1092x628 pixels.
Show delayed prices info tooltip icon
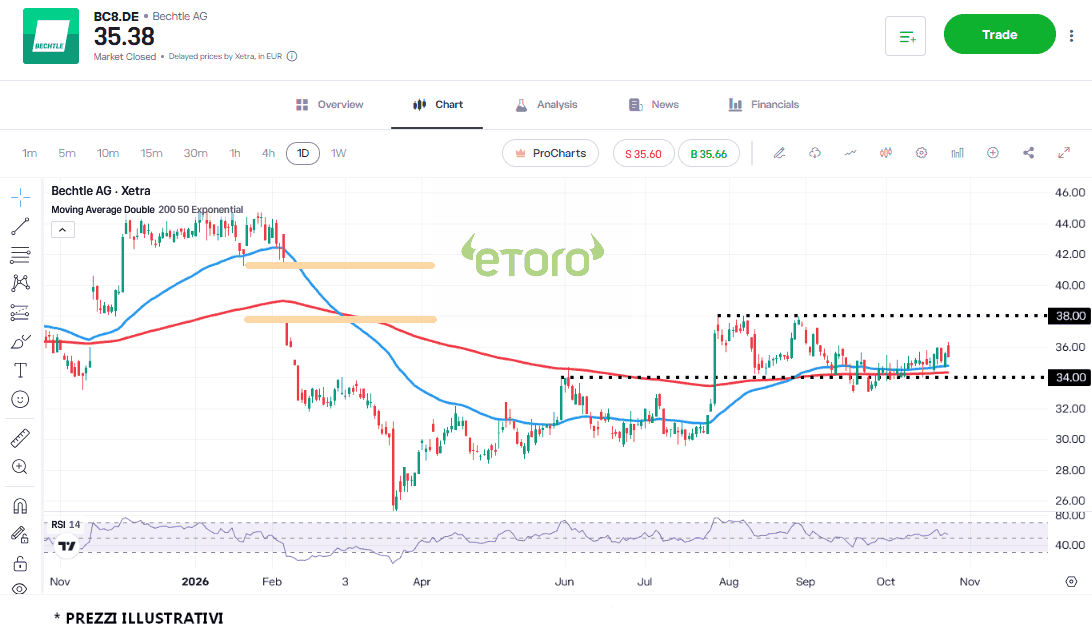pyautogui.click(x=292, y=56)
